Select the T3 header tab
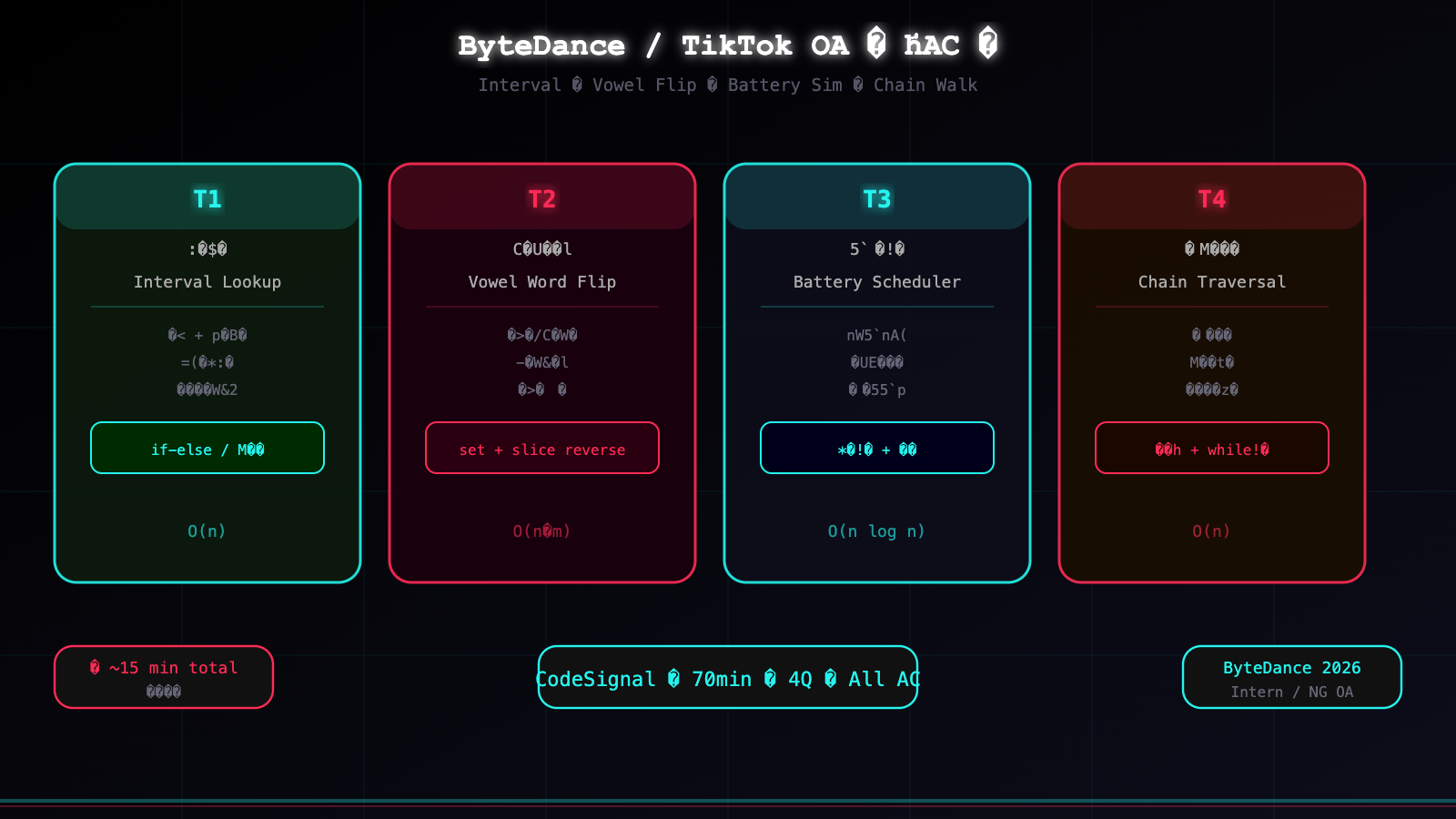1456x819 pixels. tap(876, 197)
